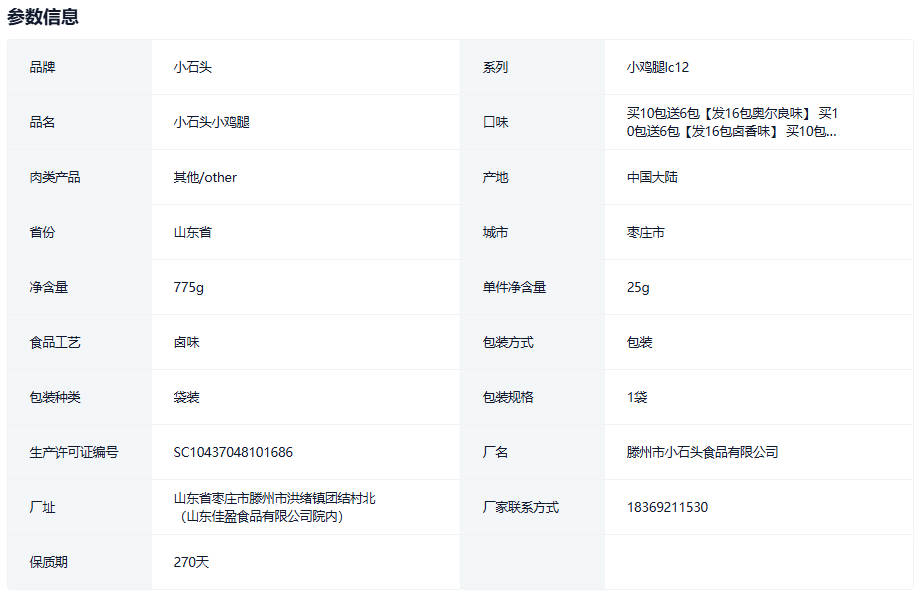The height and width of the screenshot is (598, 924).
Task: Select the origin value 中国大陆
Action: coord(652,177)
